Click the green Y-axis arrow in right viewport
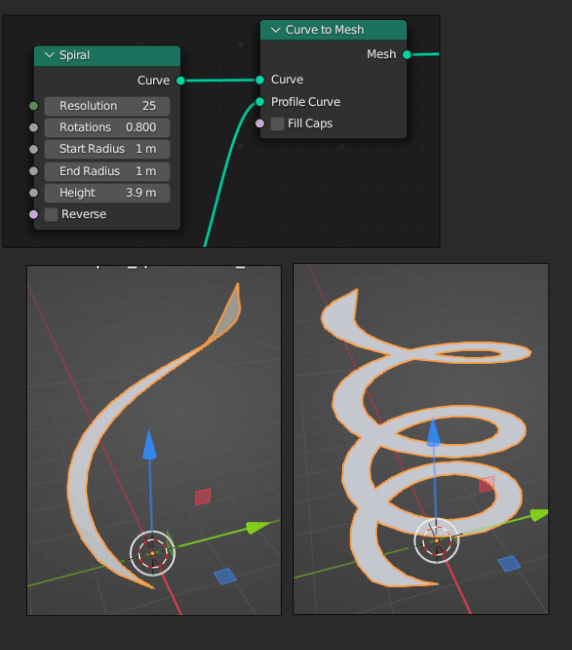 539,515
